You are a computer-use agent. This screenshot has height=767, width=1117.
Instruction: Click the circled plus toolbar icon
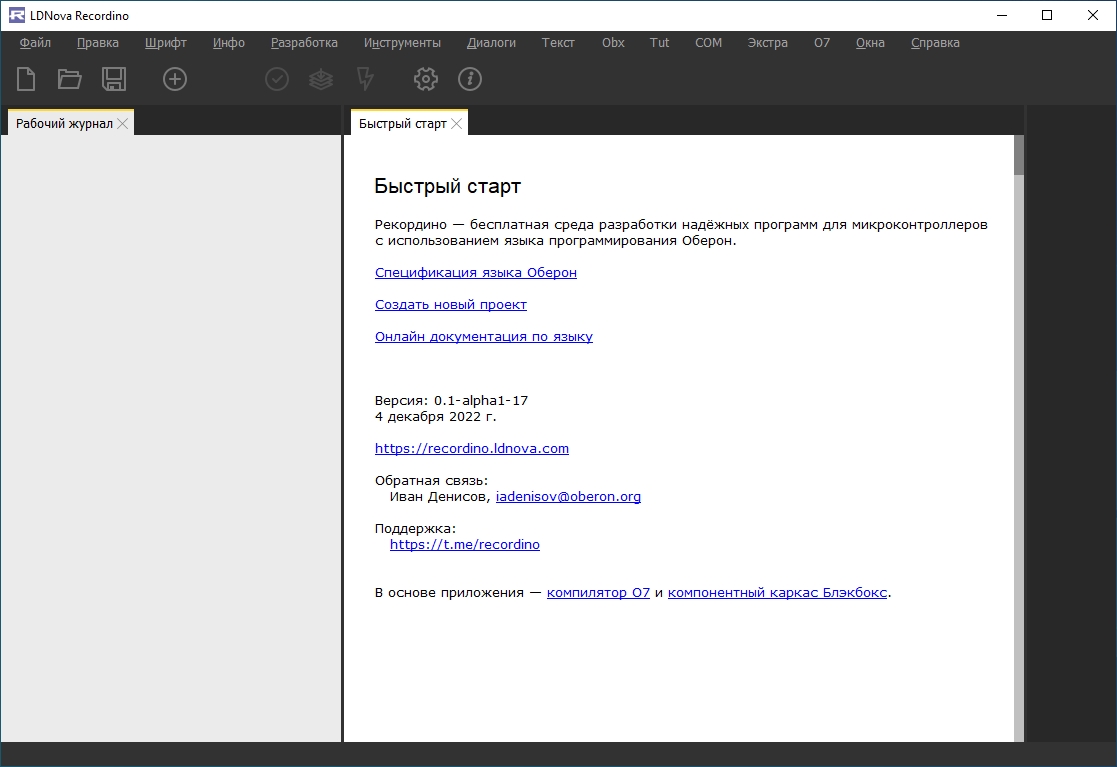pos(175,79)
